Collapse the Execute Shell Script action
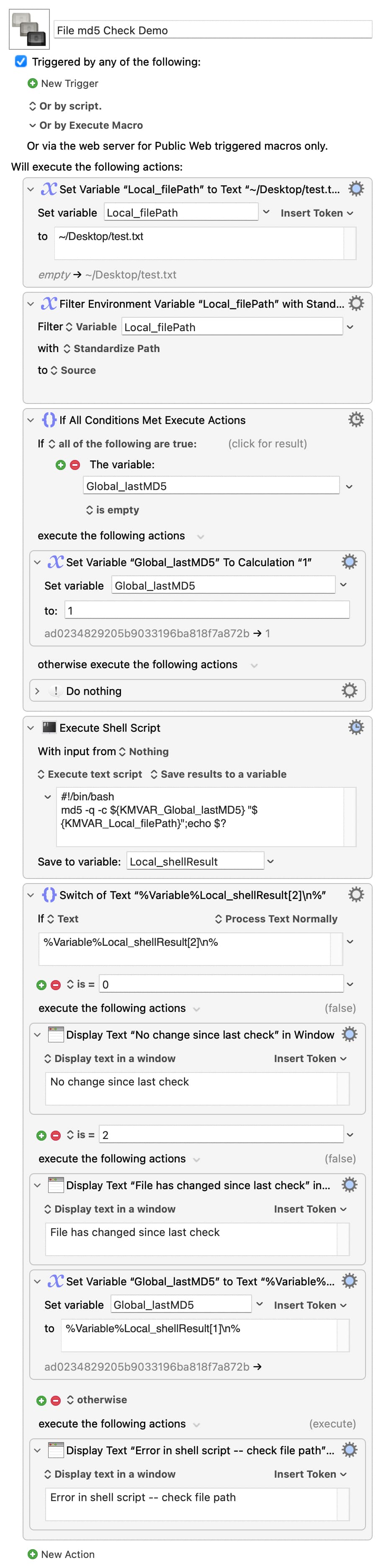The height and width of the screenshot is (1568, 381). (31, 728)
